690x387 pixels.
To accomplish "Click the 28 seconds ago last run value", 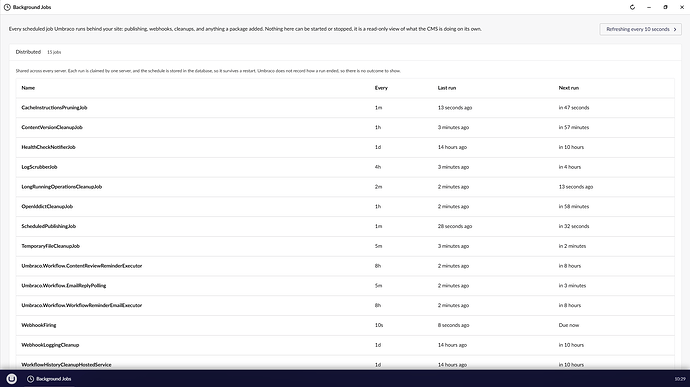I will tap(455, 226).
